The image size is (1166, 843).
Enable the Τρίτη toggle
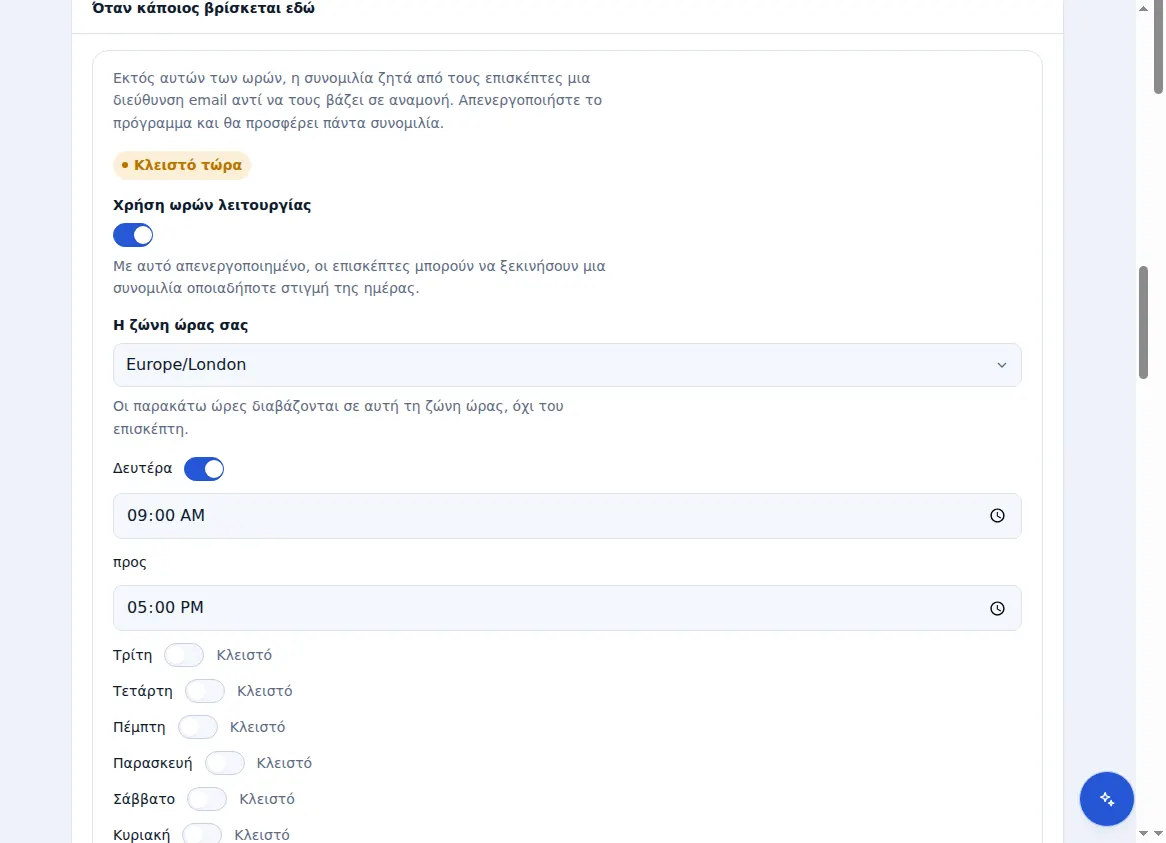click(x=184, y=655)
